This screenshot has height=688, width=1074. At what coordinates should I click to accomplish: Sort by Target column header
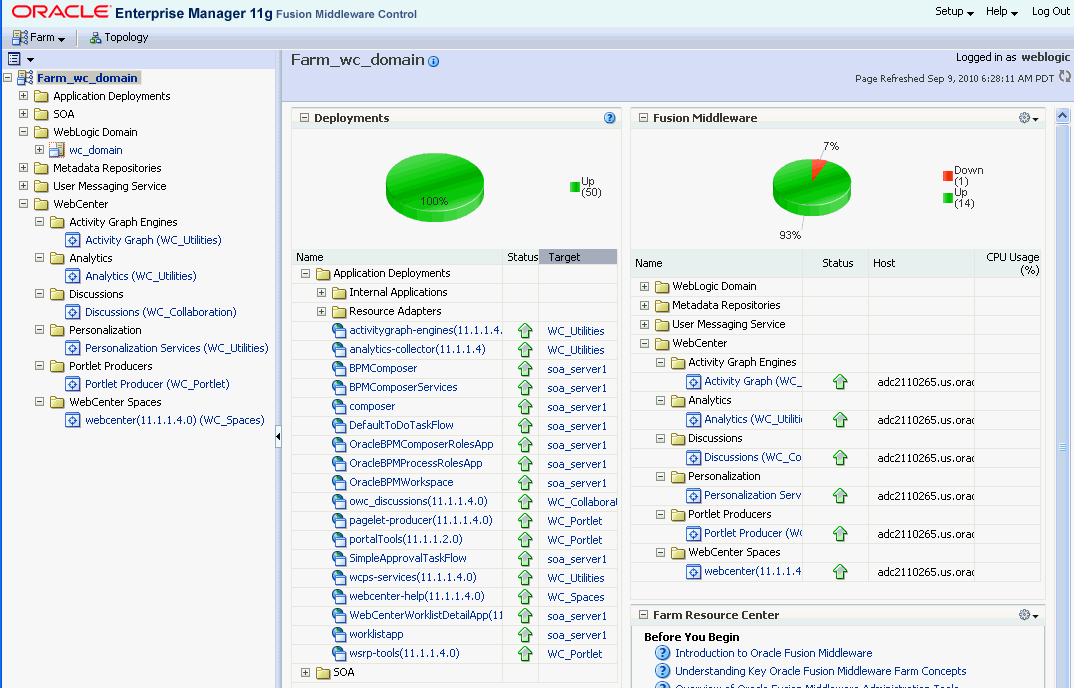[578, 257]
